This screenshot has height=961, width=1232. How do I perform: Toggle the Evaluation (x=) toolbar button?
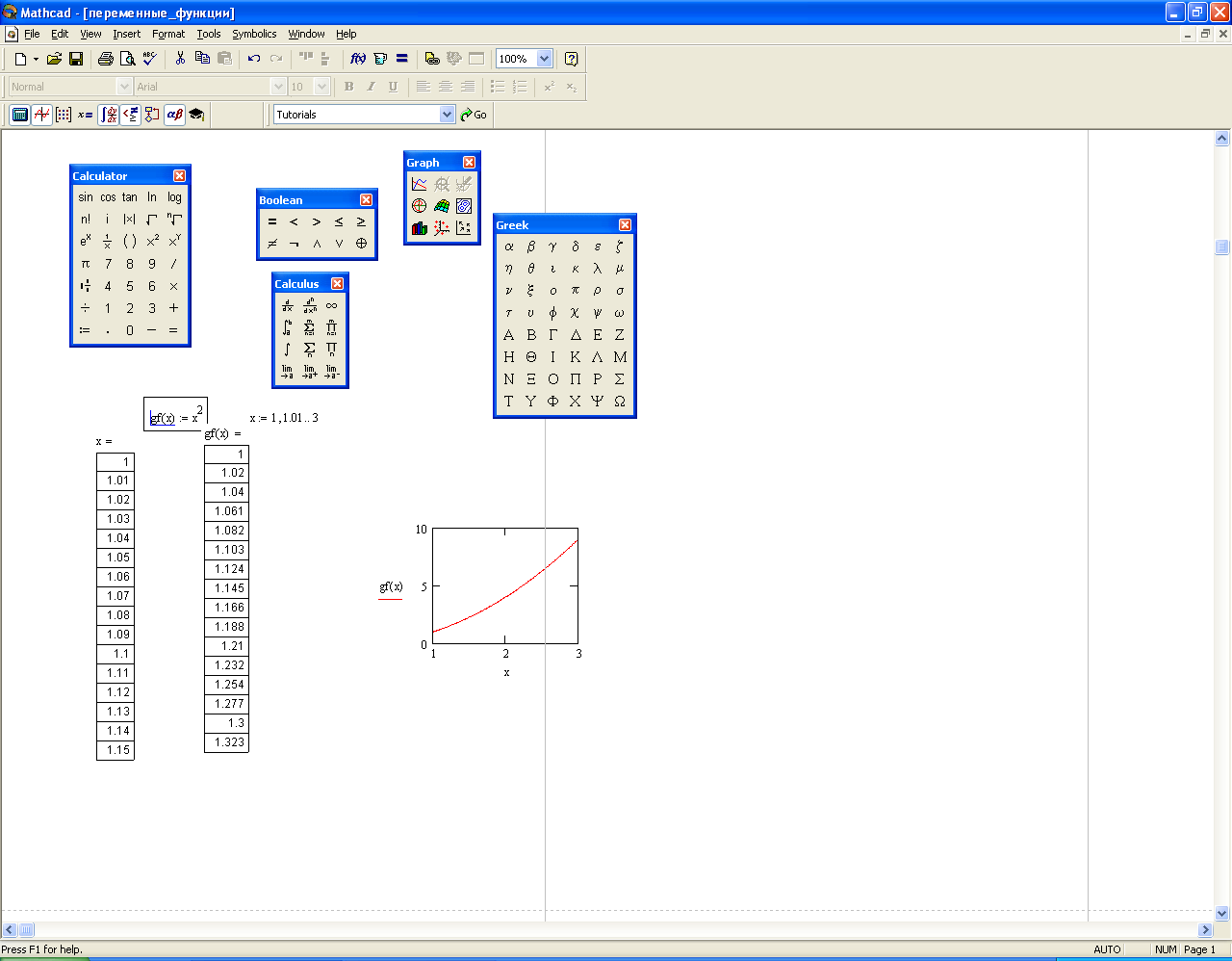tap(86, 115)
